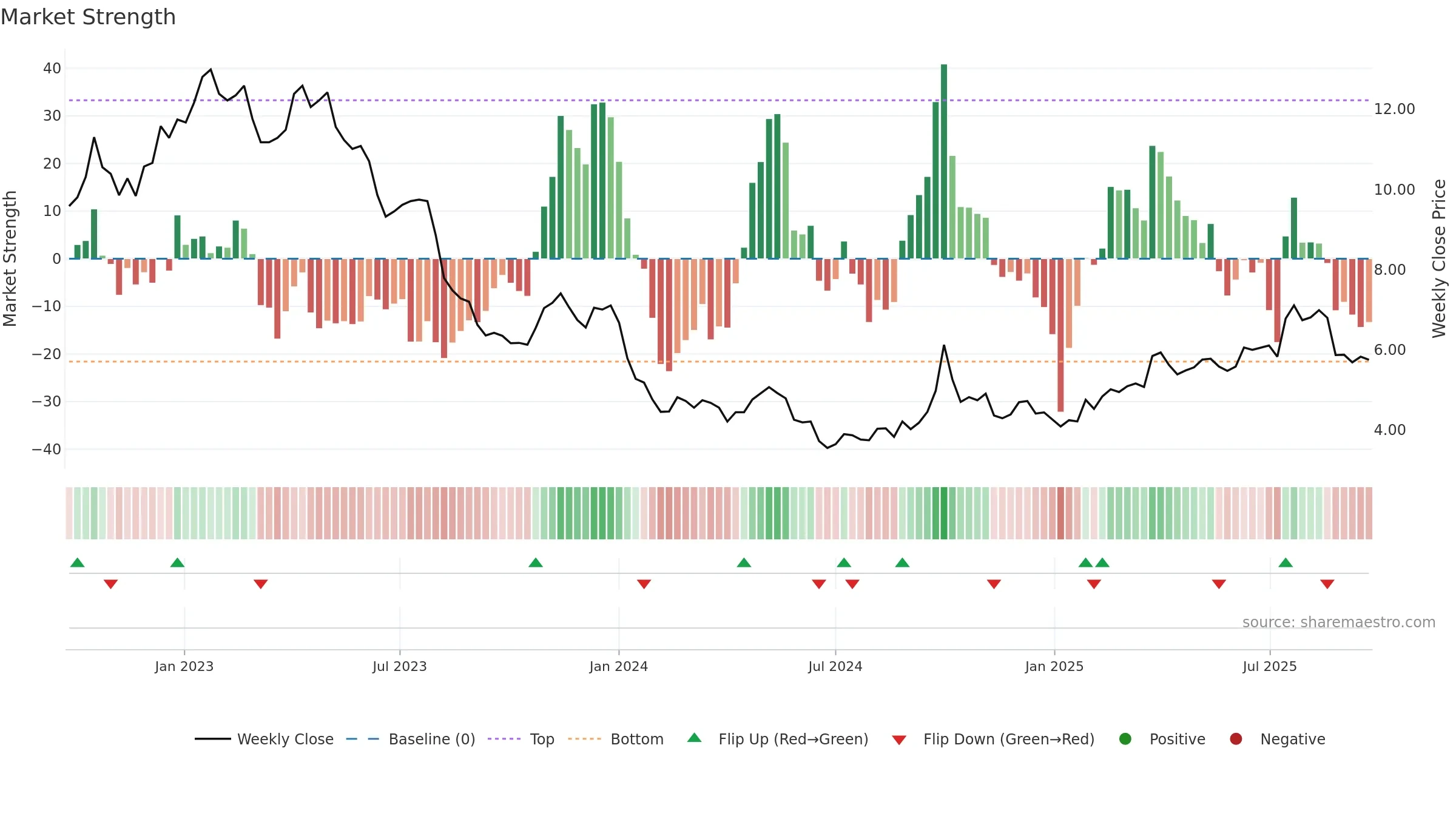Toggle the Flip Down (Green→Red) legend label
The image size is (1456, 819).
1009,739
